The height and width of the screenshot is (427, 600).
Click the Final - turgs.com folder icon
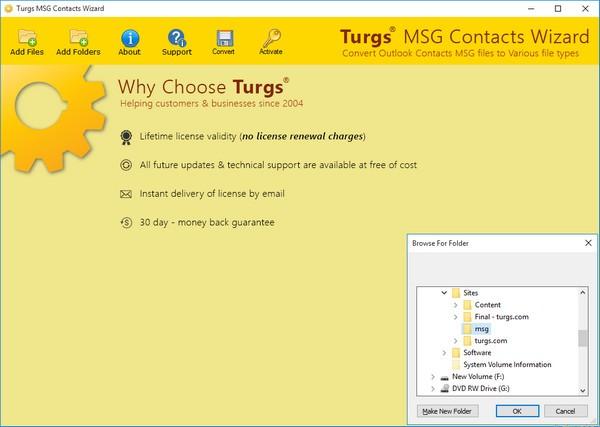click(x=467, y=317)
